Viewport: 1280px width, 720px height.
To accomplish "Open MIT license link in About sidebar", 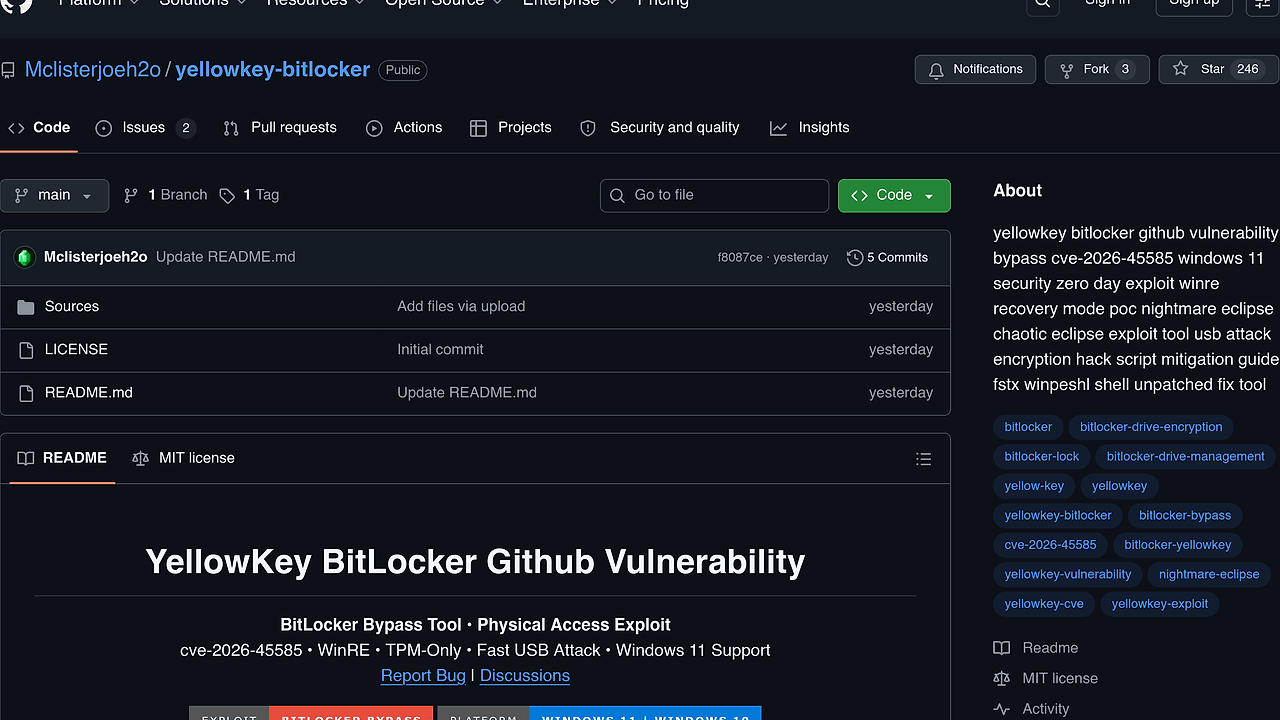I will tap(1046, 678).
